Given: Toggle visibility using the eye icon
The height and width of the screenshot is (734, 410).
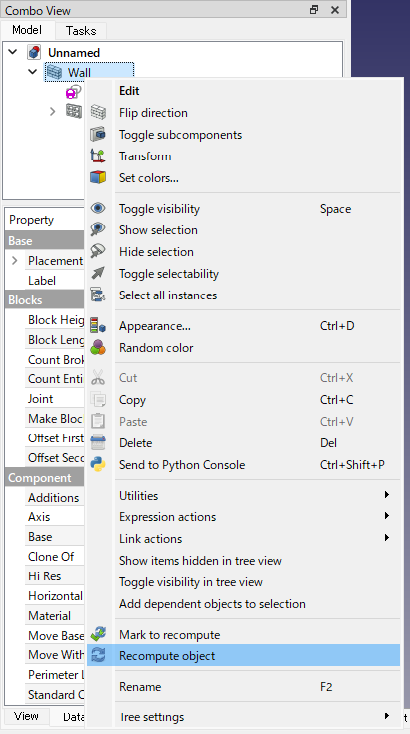Looking at the screenshot, I should coord(98,209).
